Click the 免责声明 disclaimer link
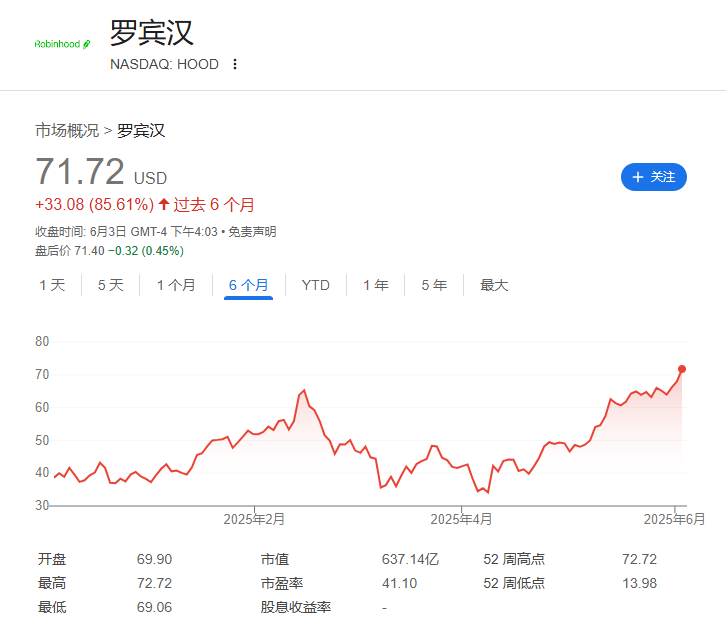 (252, 231)
